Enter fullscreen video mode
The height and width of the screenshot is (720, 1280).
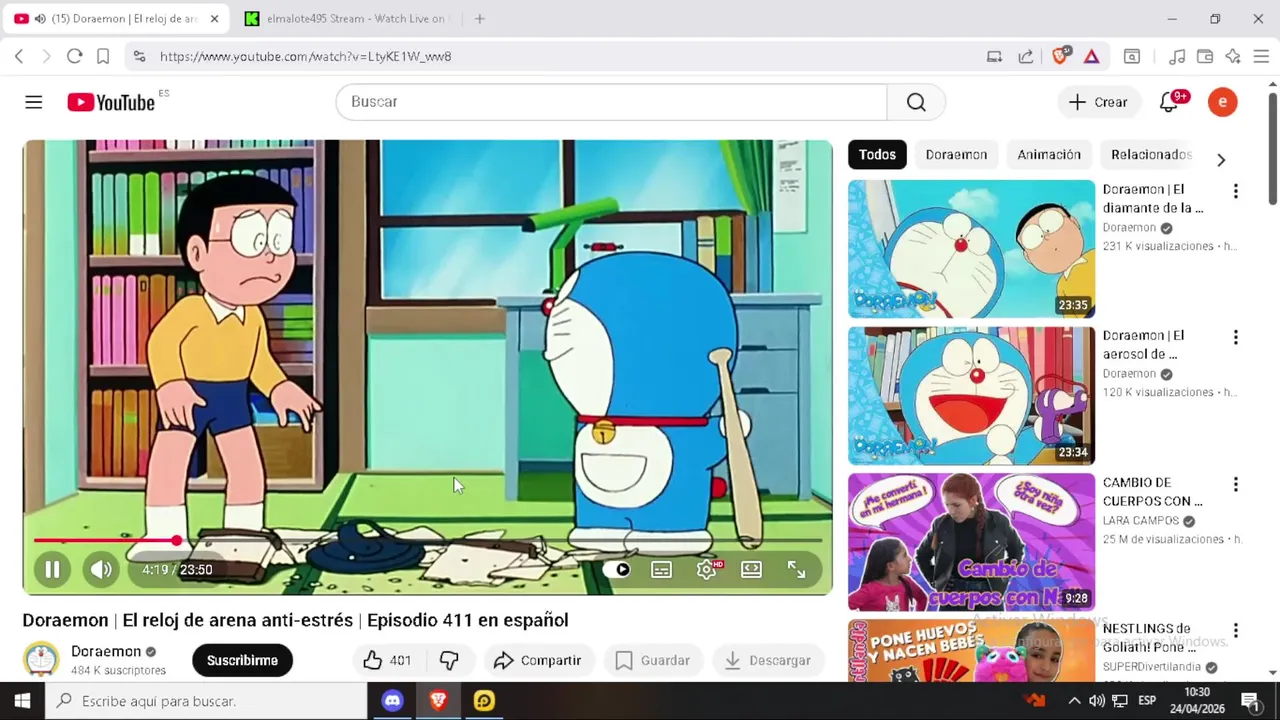pyautogui.click(x=796, y=569)
